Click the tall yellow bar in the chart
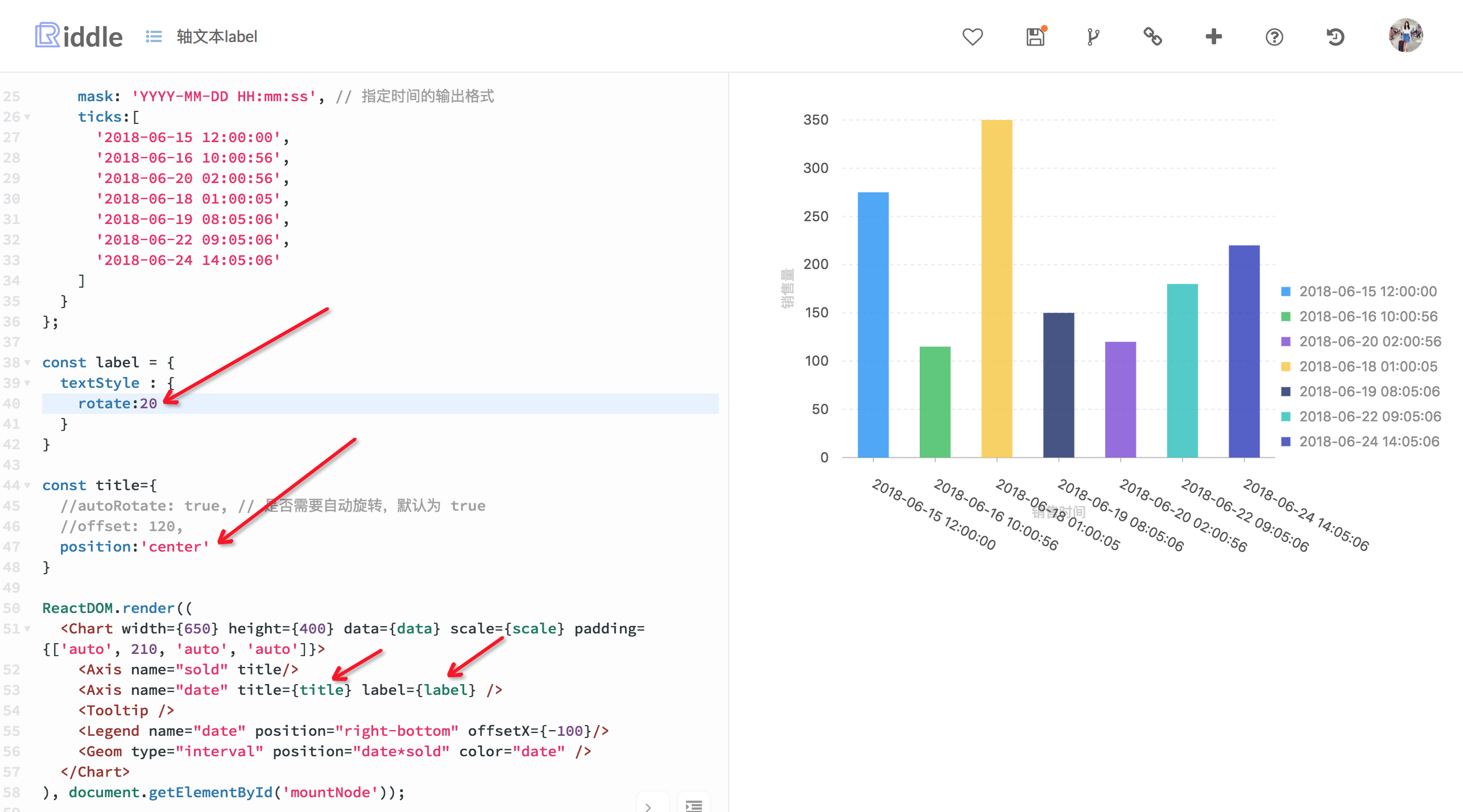 (997, 288)
